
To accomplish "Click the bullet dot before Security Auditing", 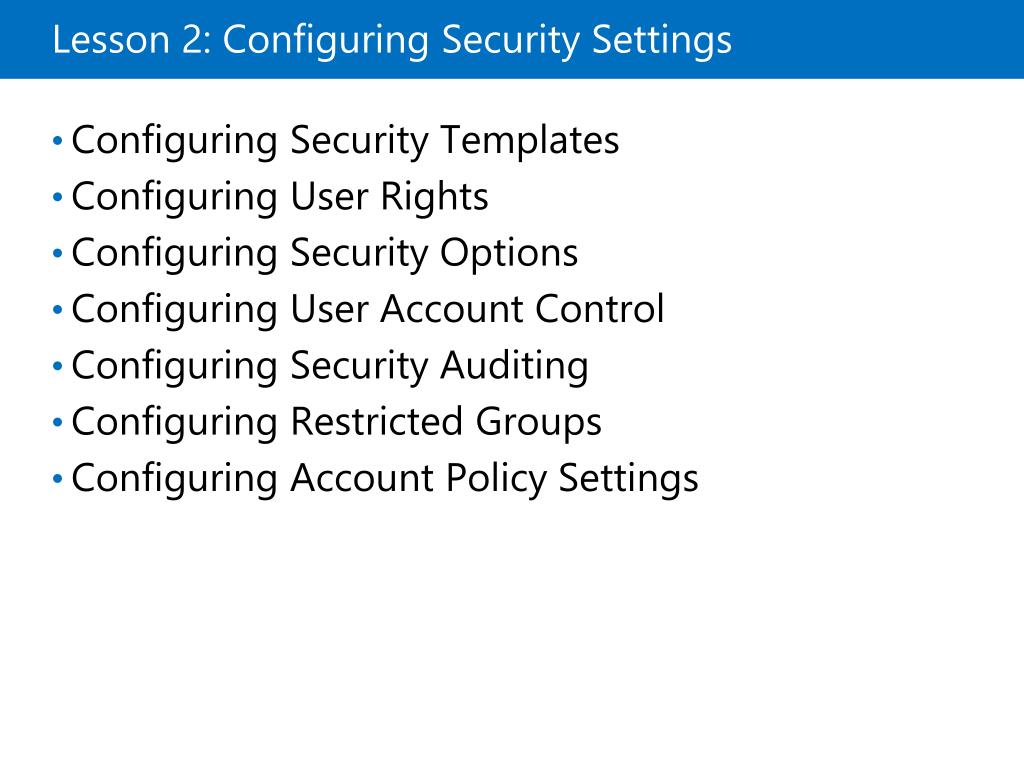I will point(57,365).
